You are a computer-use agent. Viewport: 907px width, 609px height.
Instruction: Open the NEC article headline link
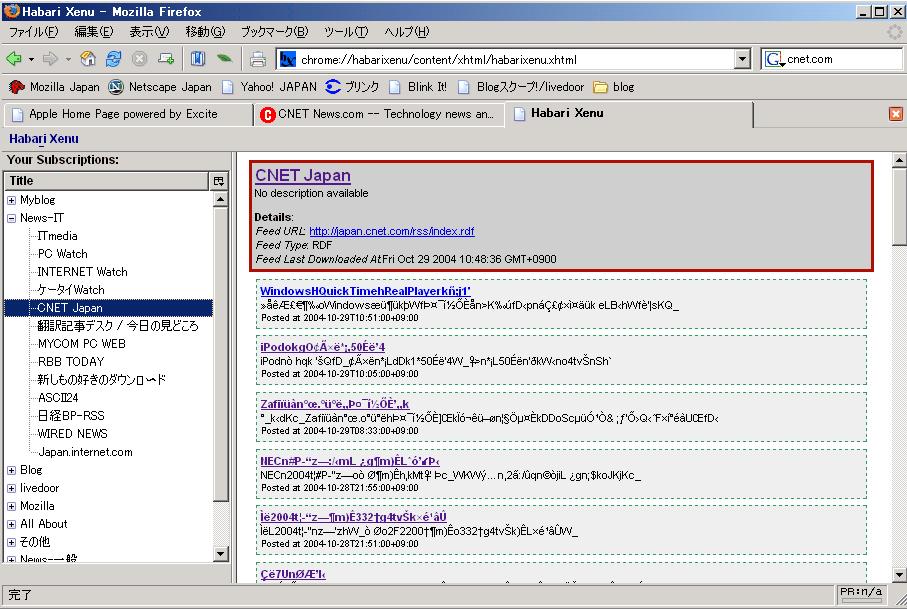(x=349, y=461)
